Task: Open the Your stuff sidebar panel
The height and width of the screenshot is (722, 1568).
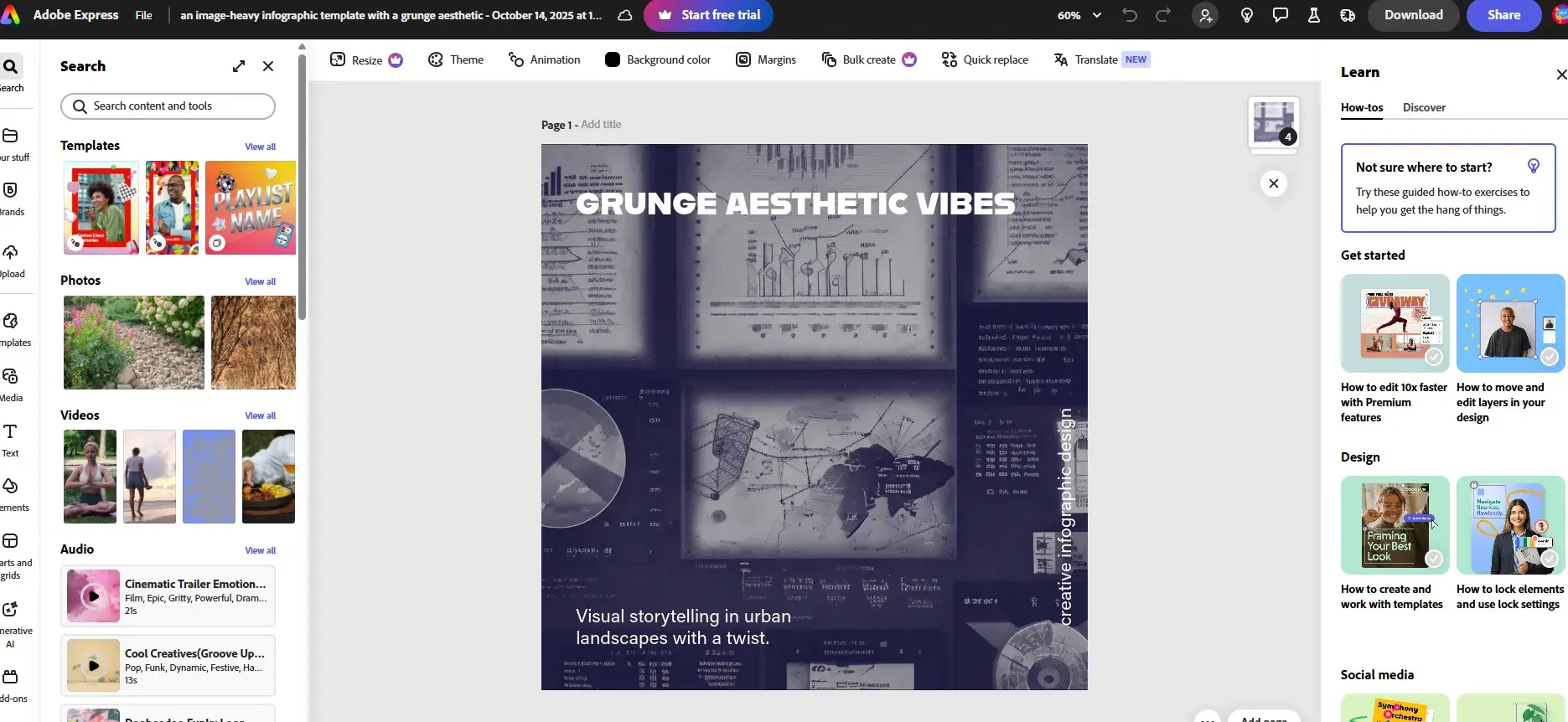Action: 11,144
